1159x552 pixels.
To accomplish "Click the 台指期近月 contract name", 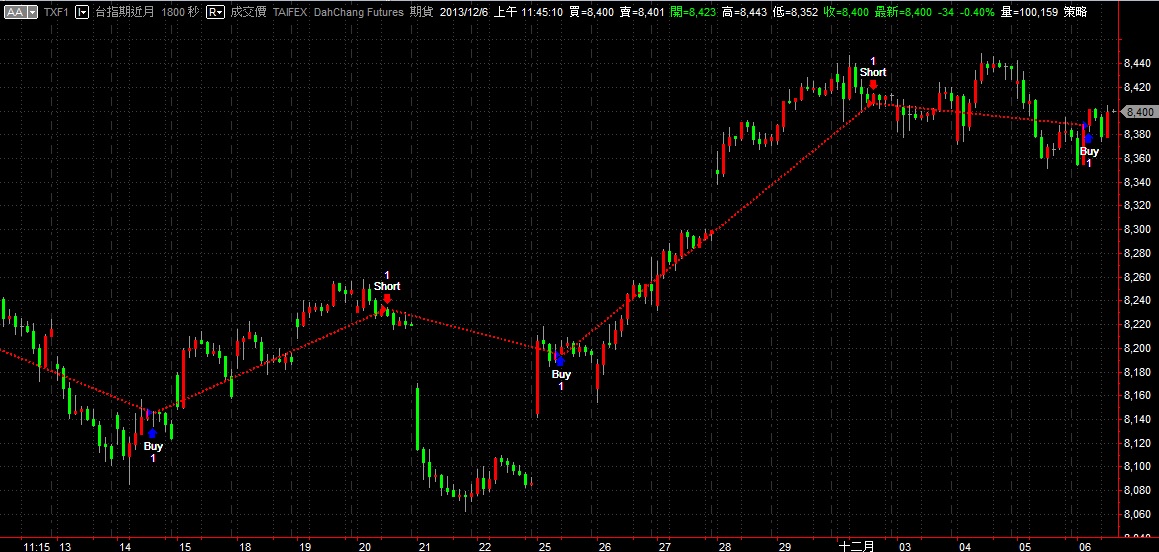I will coord(124,12).
